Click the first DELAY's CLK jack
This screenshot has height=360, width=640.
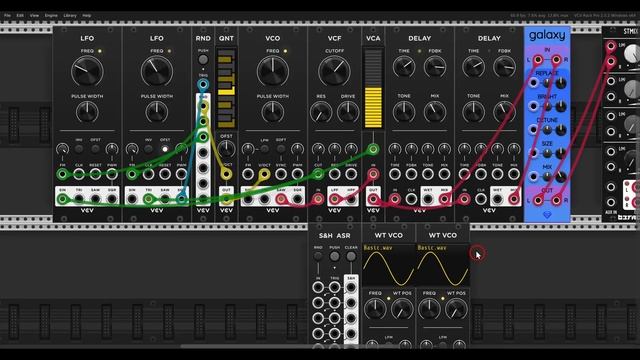[x=411, y=199]
